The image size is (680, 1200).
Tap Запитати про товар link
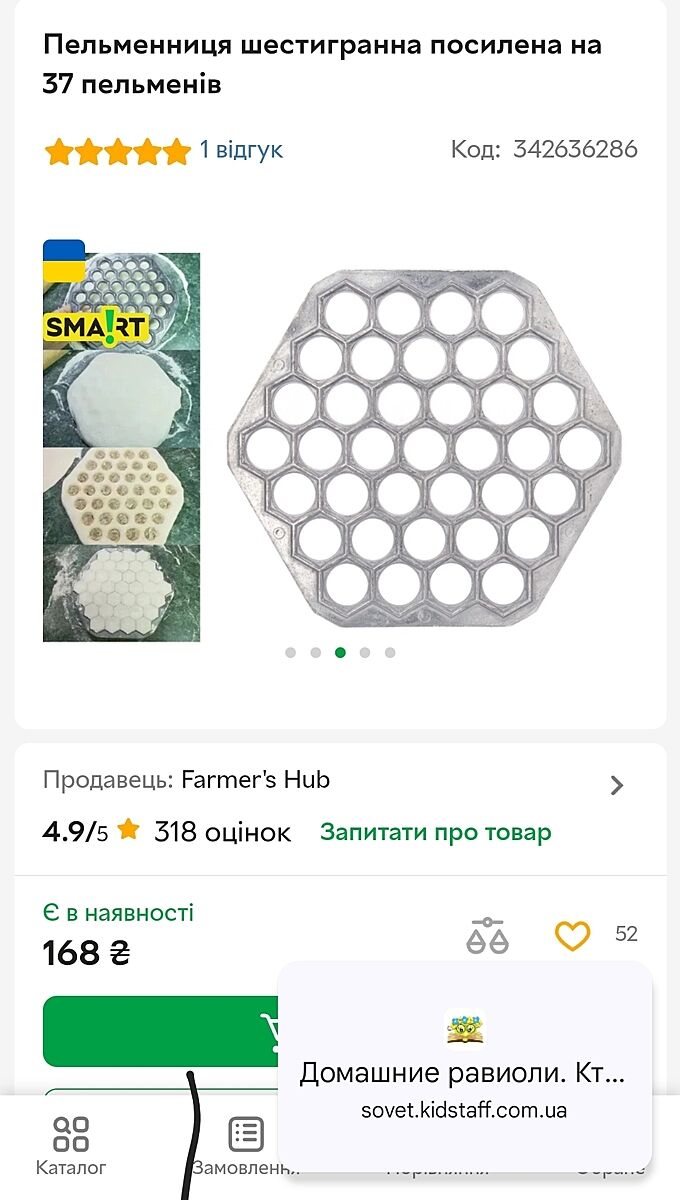coord(435,832)
